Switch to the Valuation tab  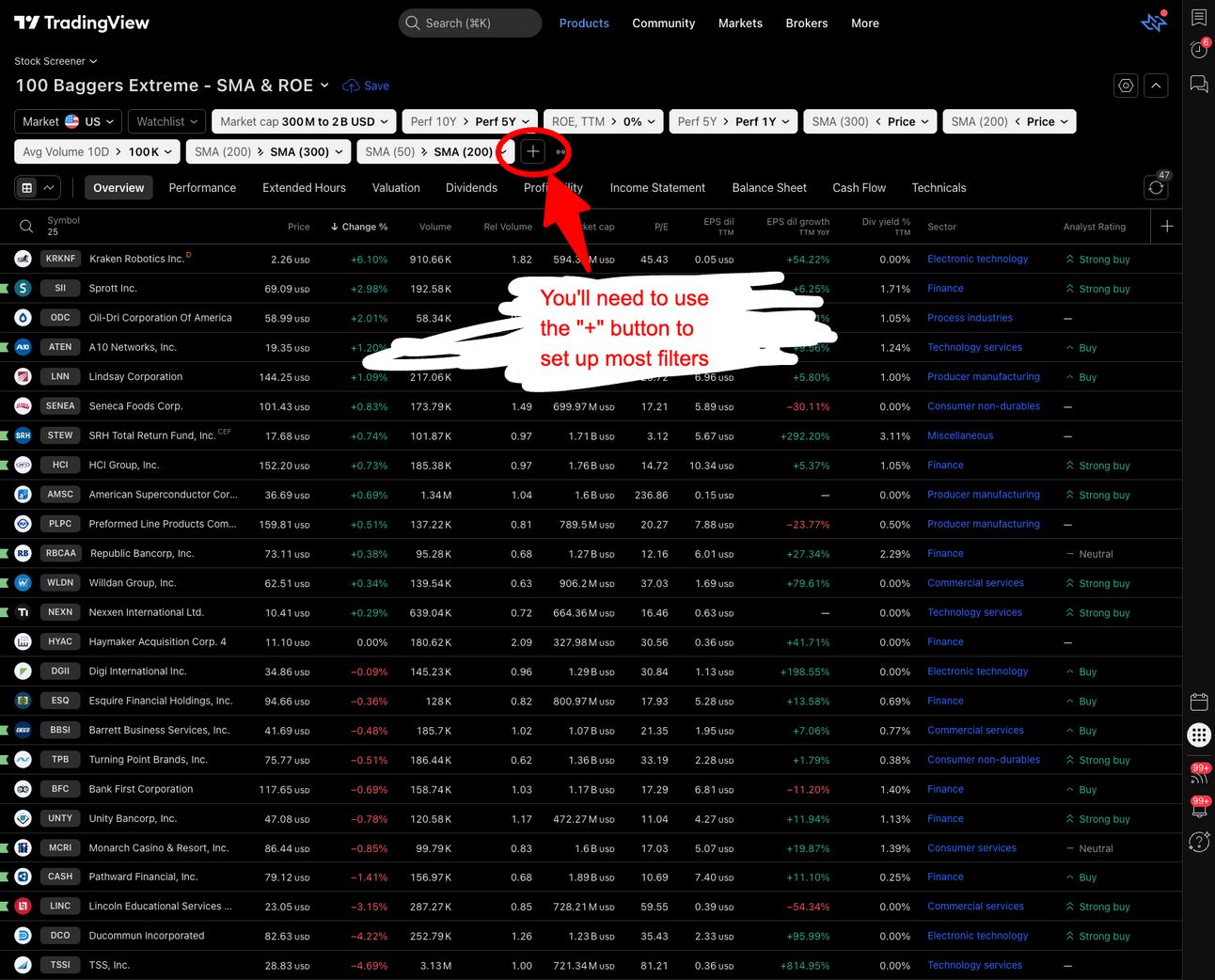396,188
